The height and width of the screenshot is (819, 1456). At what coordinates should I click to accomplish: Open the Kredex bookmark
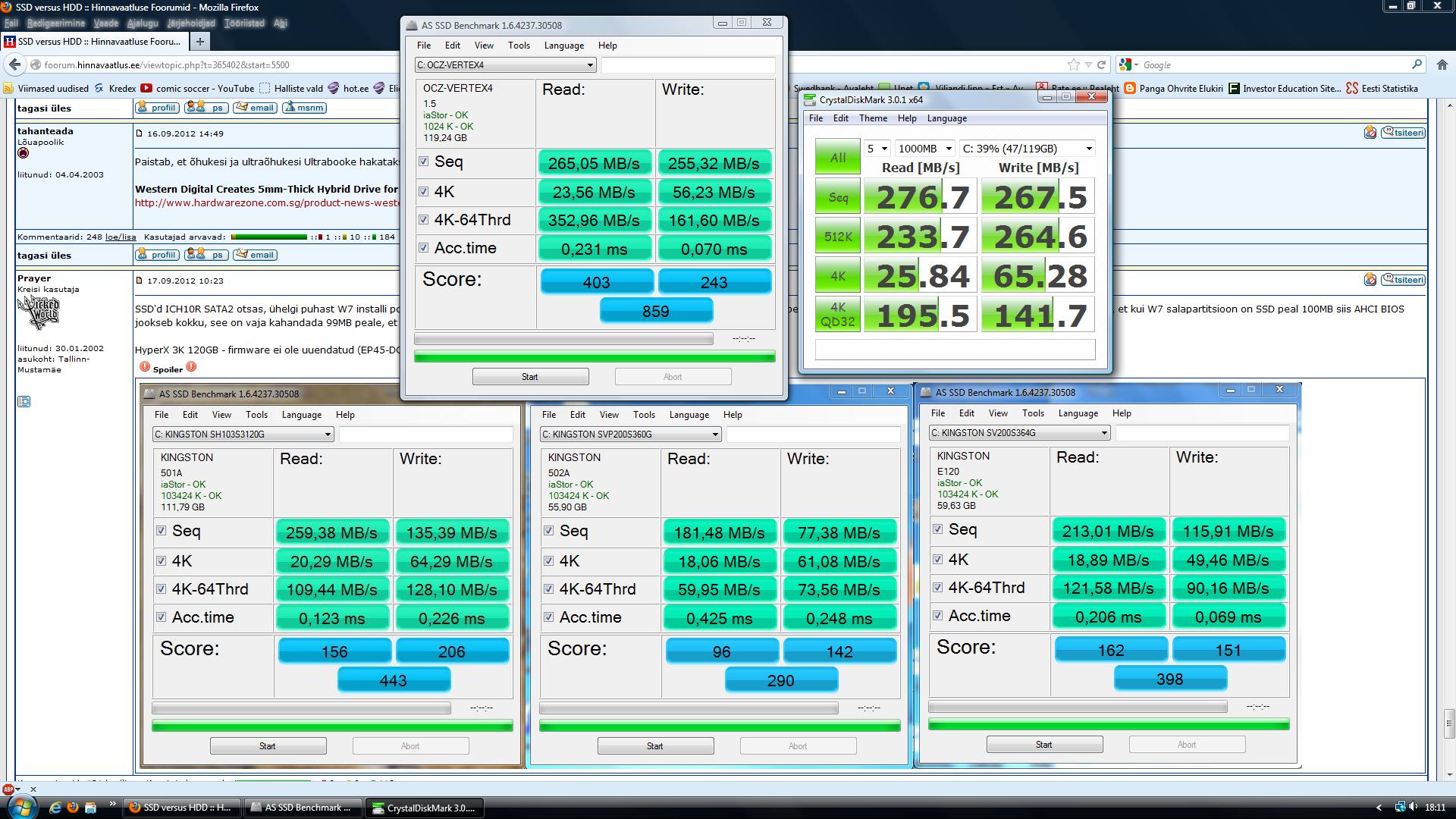[x=115, y=89]
